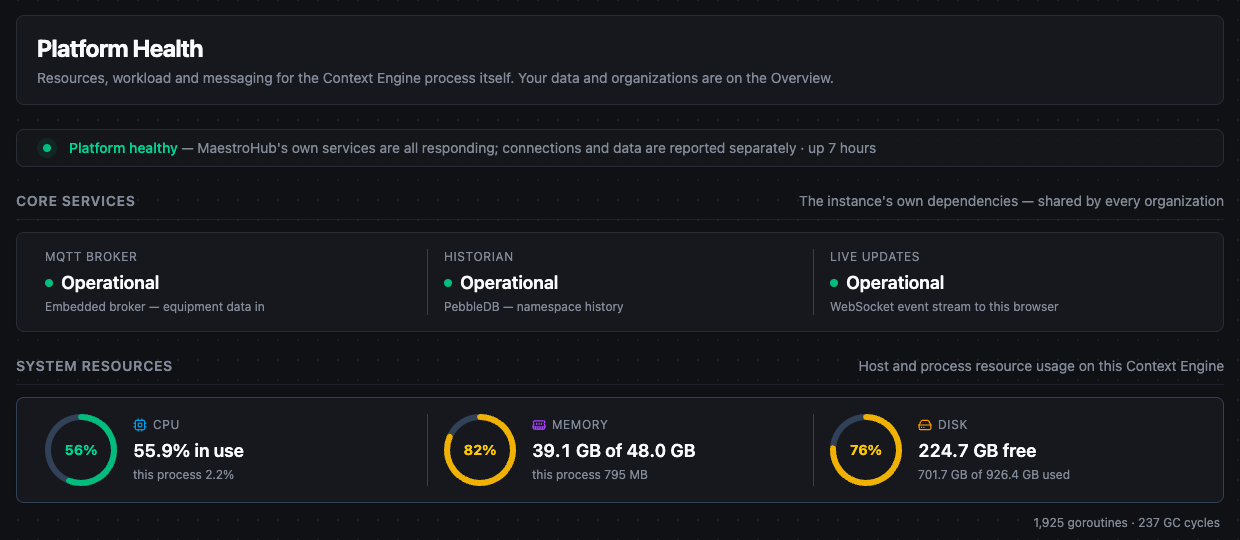Click 'PebbleDB — namespace history' text
The height and width of the screenshot is (540, 1240).
coord(534,307)
